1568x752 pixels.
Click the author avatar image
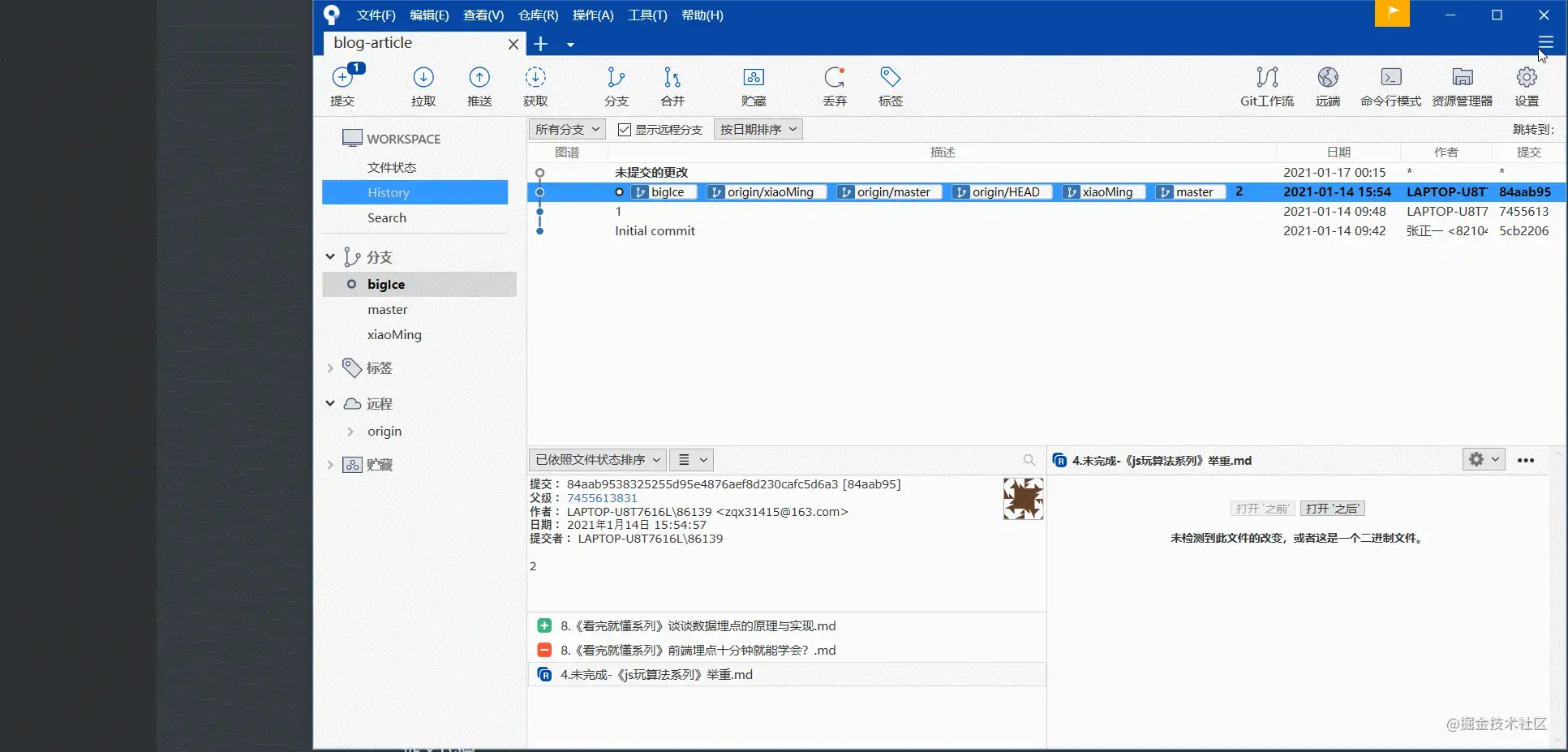click(1023, 498)
